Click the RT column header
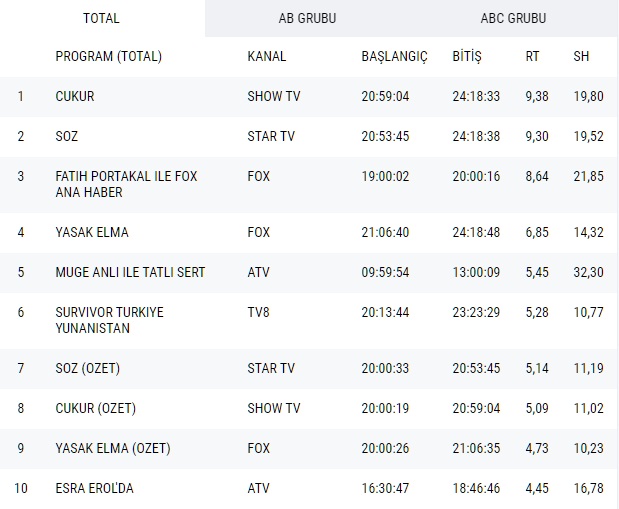619x509 pixels. (x=532, y=56)
